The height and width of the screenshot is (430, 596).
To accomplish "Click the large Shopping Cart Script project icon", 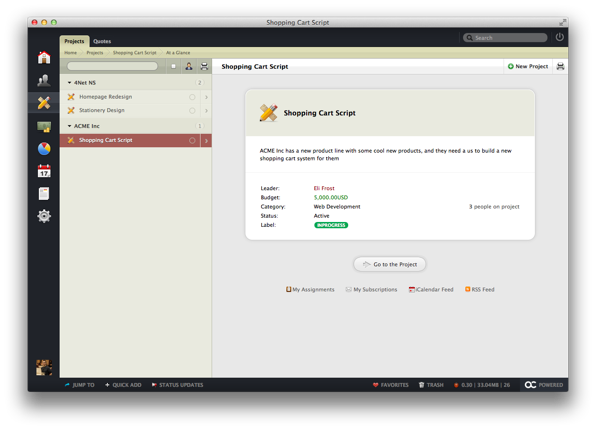I will point(268,113).
